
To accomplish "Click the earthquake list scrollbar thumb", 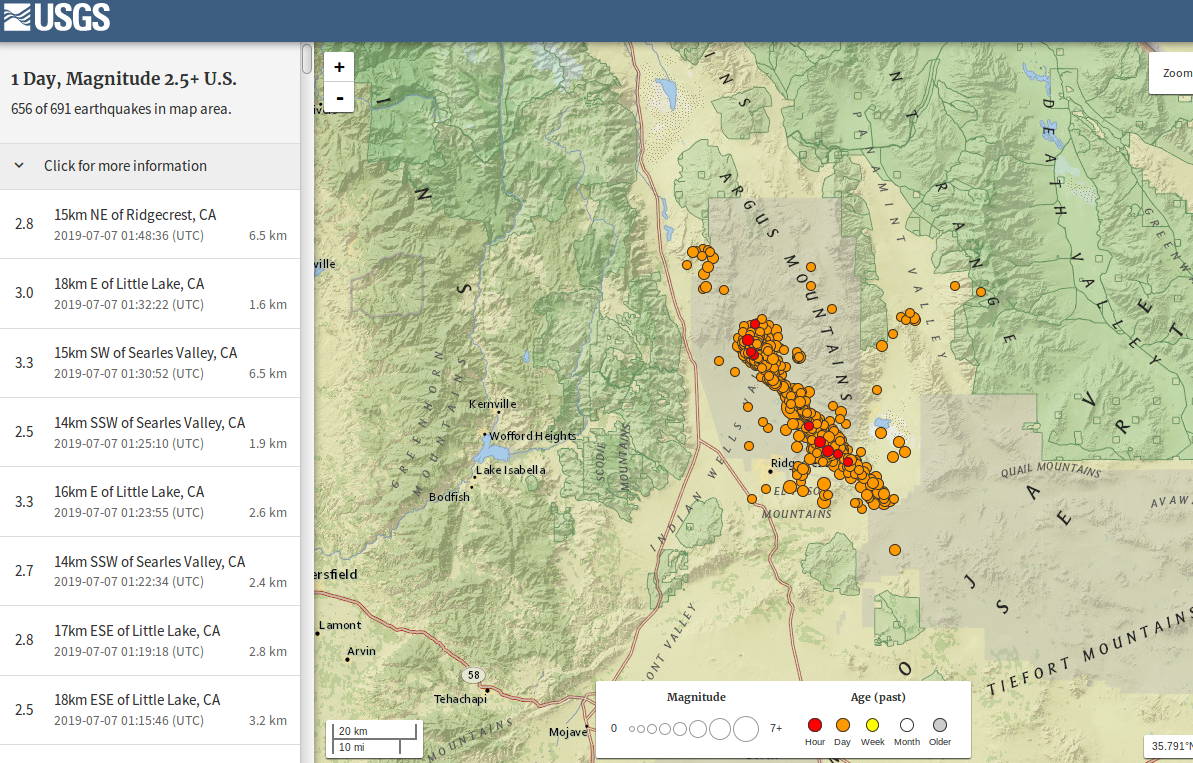I will (x=307, y=59).
